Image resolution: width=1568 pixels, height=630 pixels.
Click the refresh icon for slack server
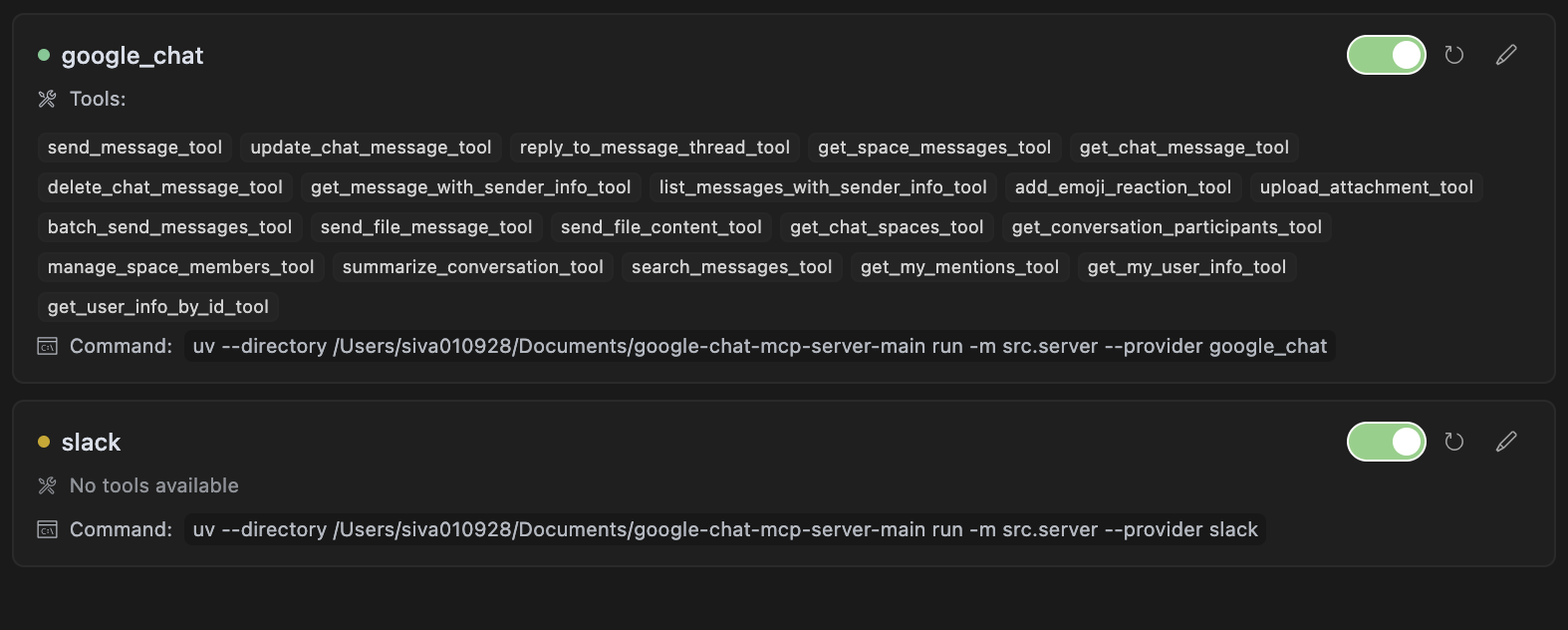click(x=1453, y=441)
